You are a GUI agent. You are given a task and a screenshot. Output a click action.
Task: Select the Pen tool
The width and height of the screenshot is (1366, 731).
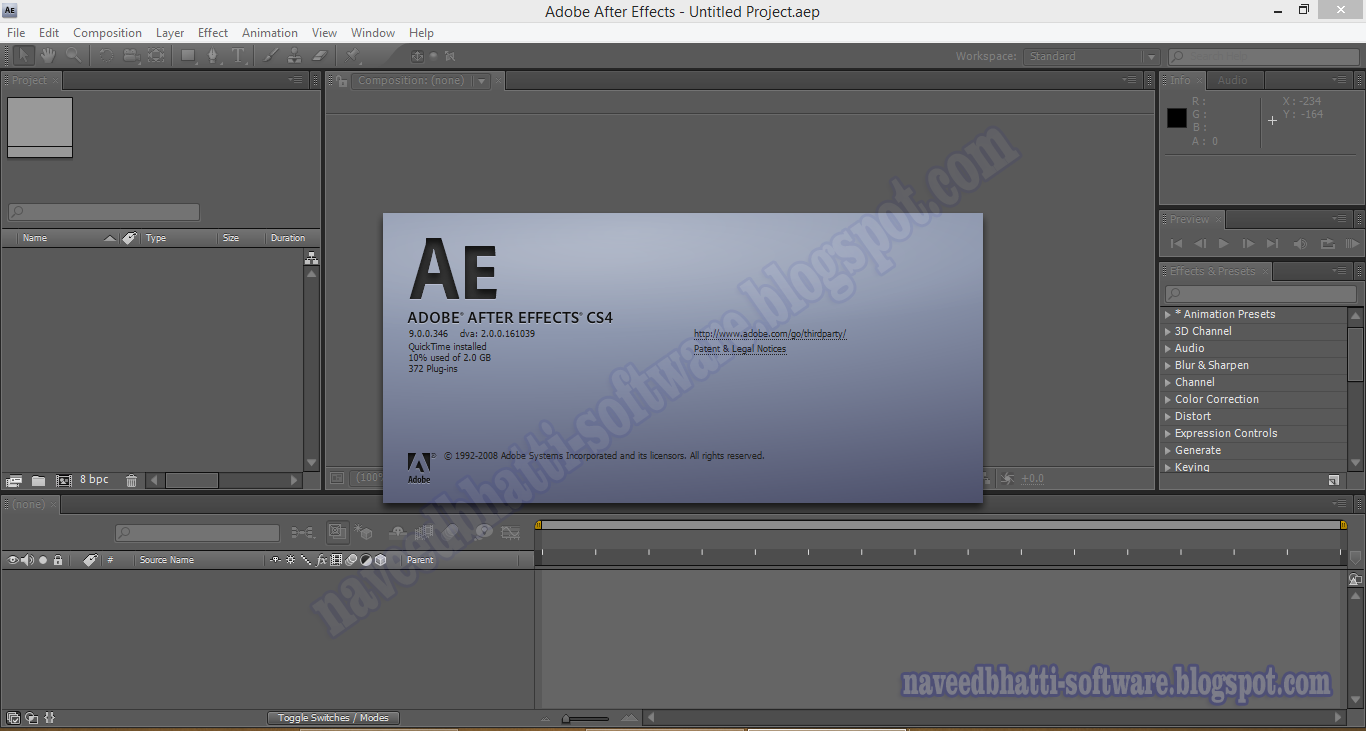coord(213,56)
